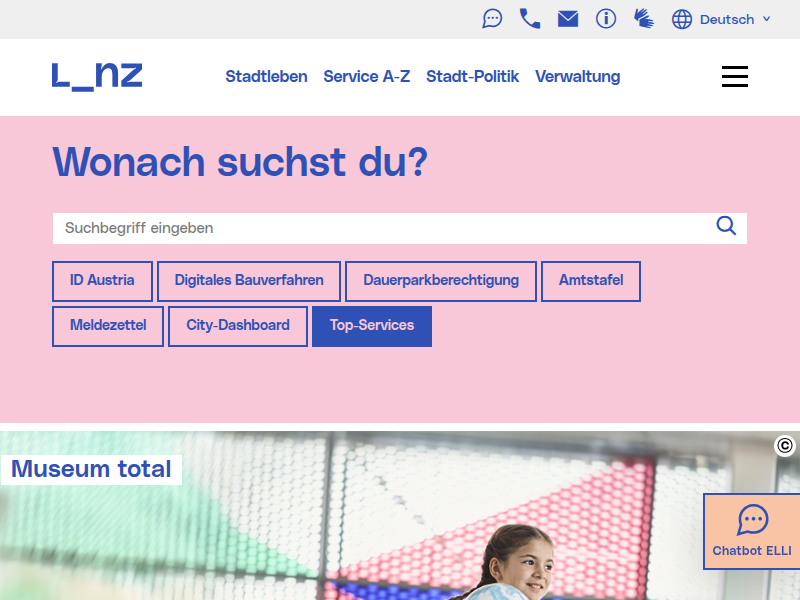Click the globe language icon
Screen dimensions: 800x600
(x=682, y=19)
